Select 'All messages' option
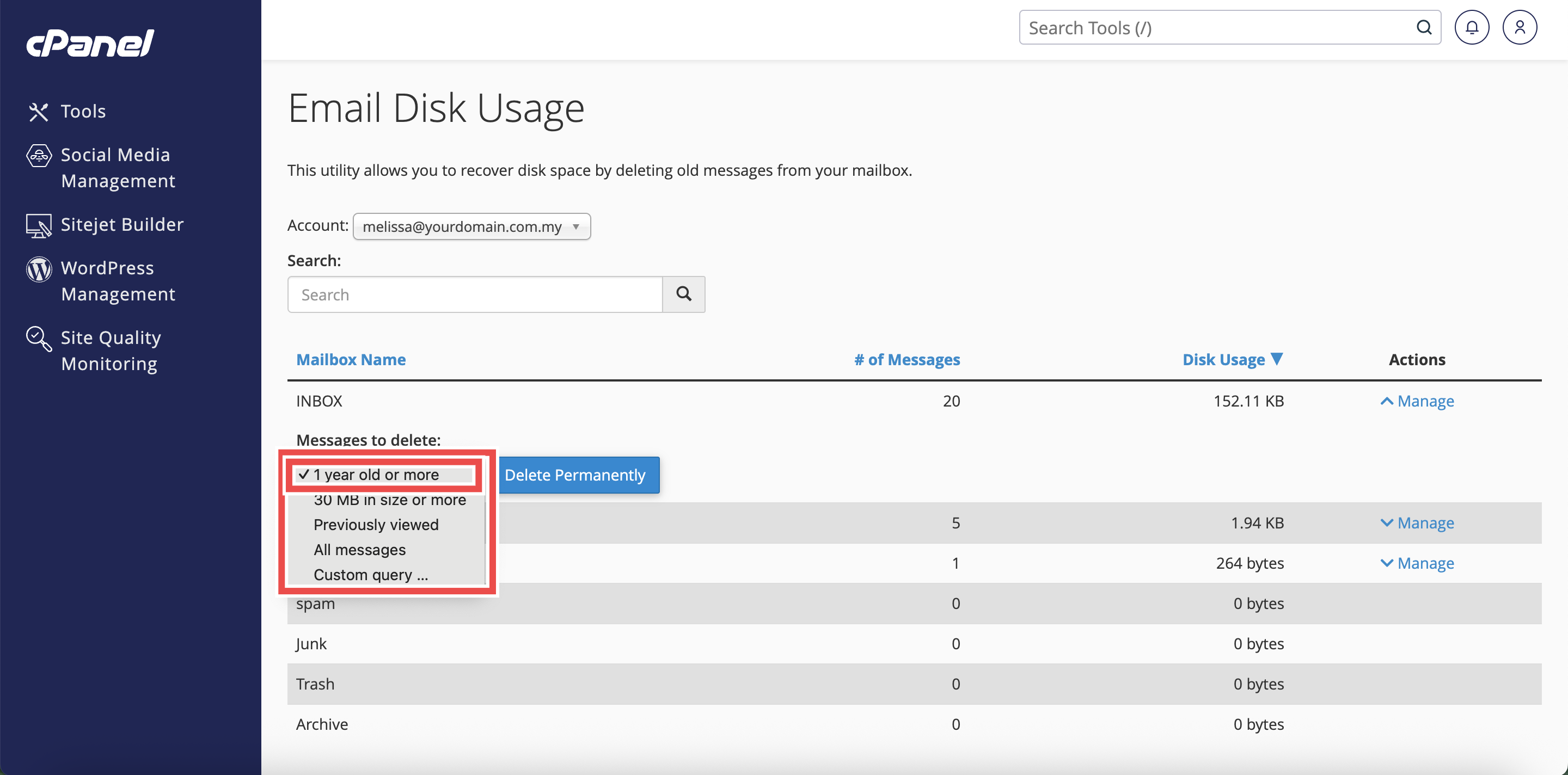 [359, 549]
